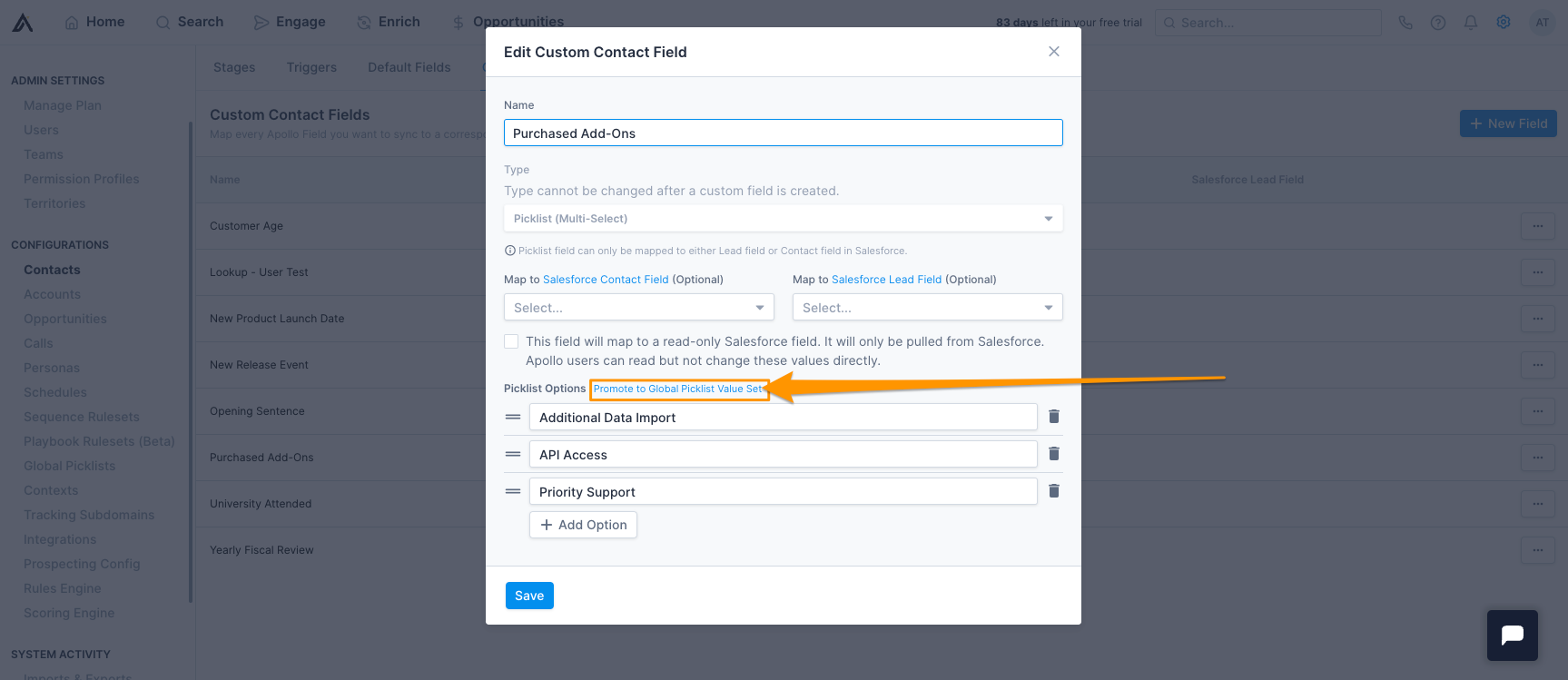Click the Add Option button
This screenshot has width=1568, height=680.
coord(583,525)
